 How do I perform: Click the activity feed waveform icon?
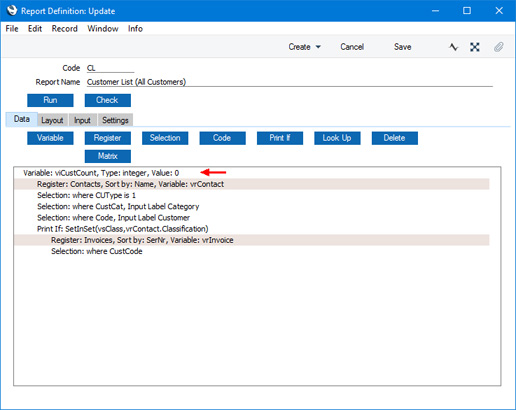point(453,47)
